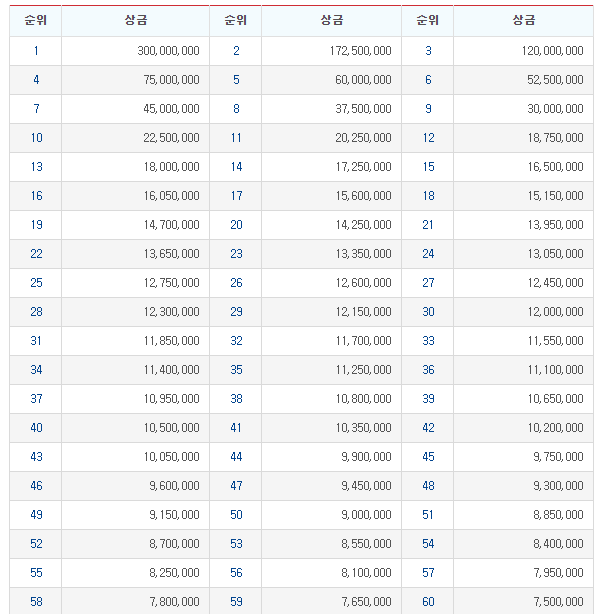Select the 9,300,000 cell
599x614 pixels.
click(x=558, y=486)
